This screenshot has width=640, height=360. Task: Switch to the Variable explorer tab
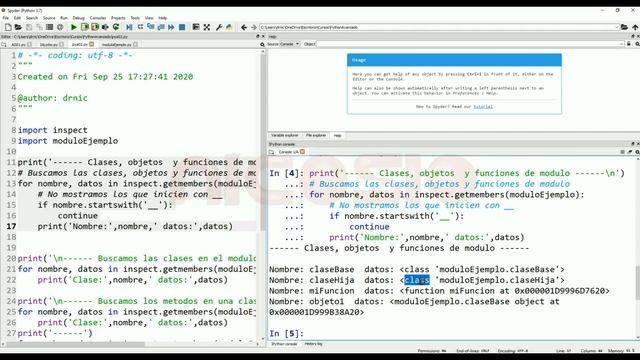(284, 136)
